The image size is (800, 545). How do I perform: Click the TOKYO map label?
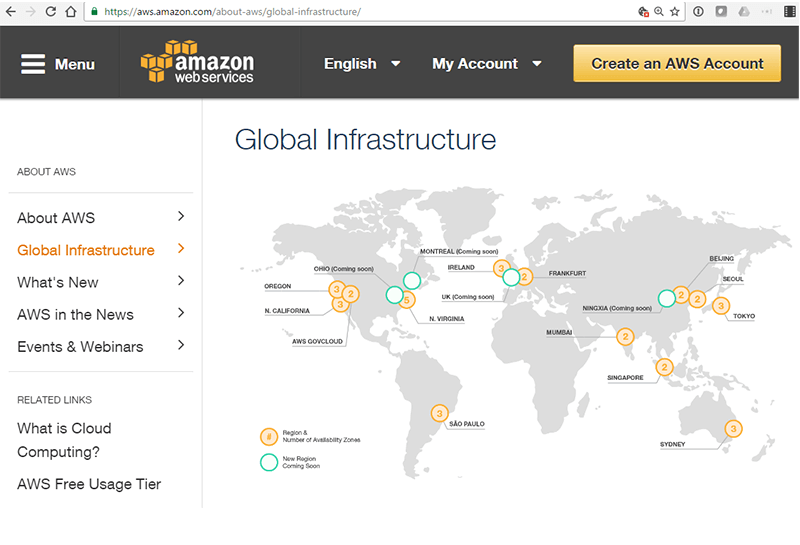pos(744,316)
